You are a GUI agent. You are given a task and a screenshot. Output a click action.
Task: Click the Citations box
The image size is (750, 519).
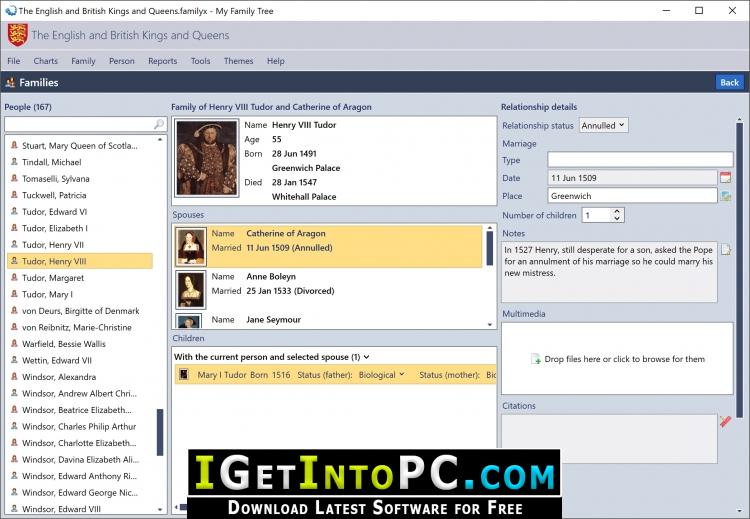tap(609, 439)
